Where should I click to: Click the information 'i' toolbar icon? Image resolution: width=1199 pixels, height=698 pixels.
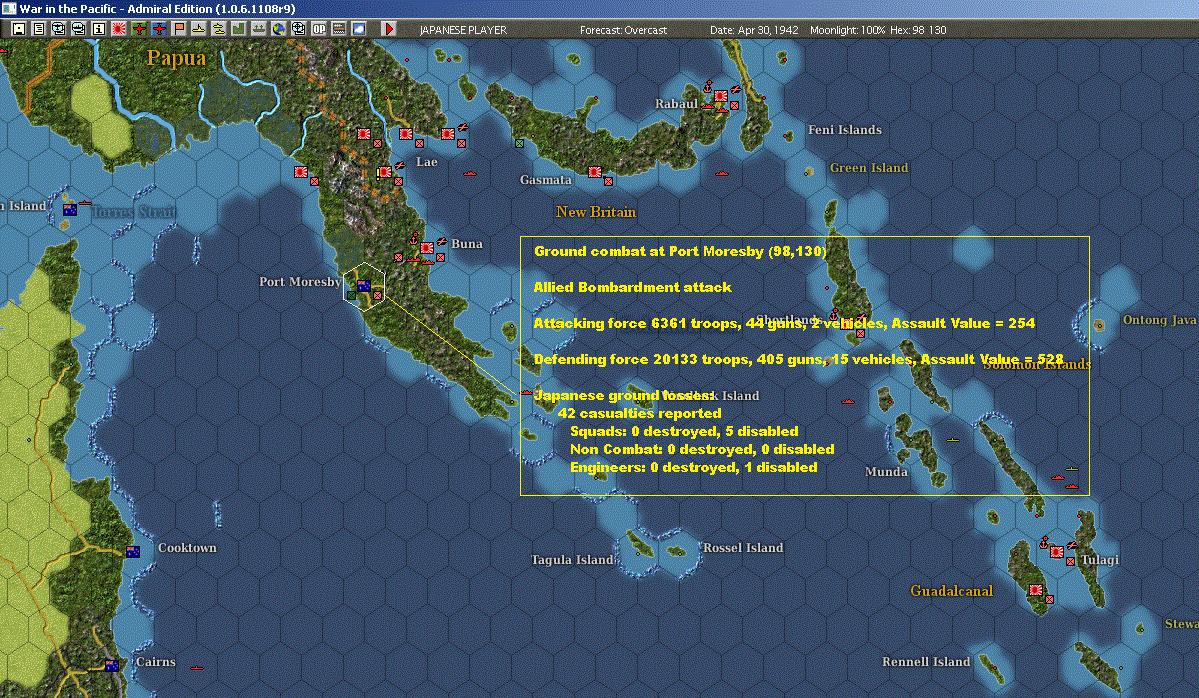coord(99,29)
